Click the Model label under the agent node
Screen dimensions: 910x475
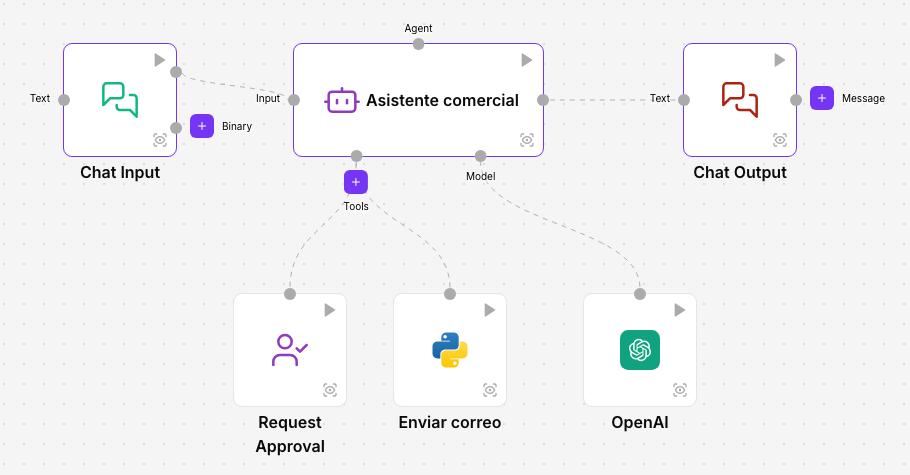pyautogui.click(x=481, y=176)
